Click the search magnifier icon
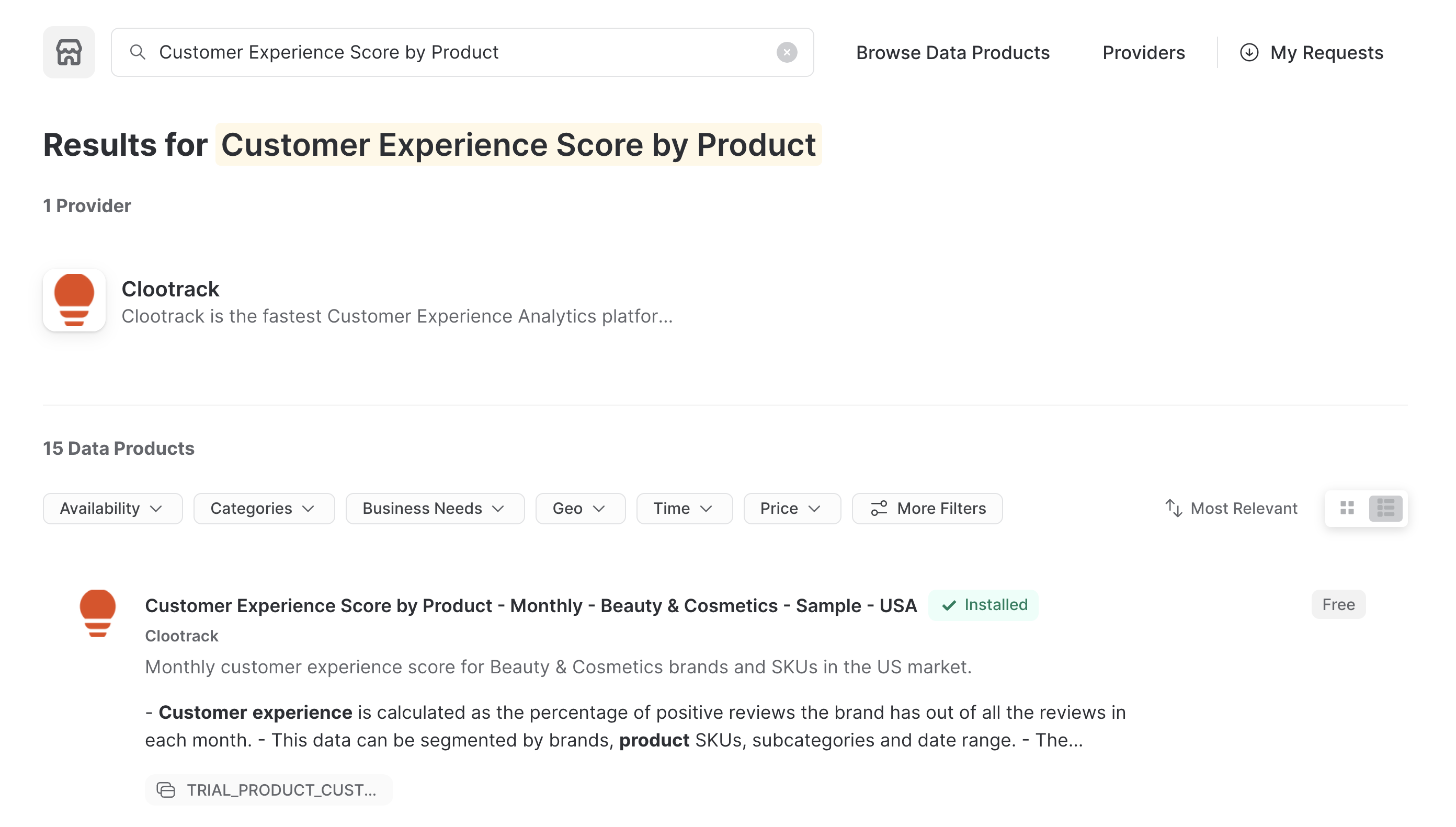This screenshot has width=1456, height=827. 138,52
